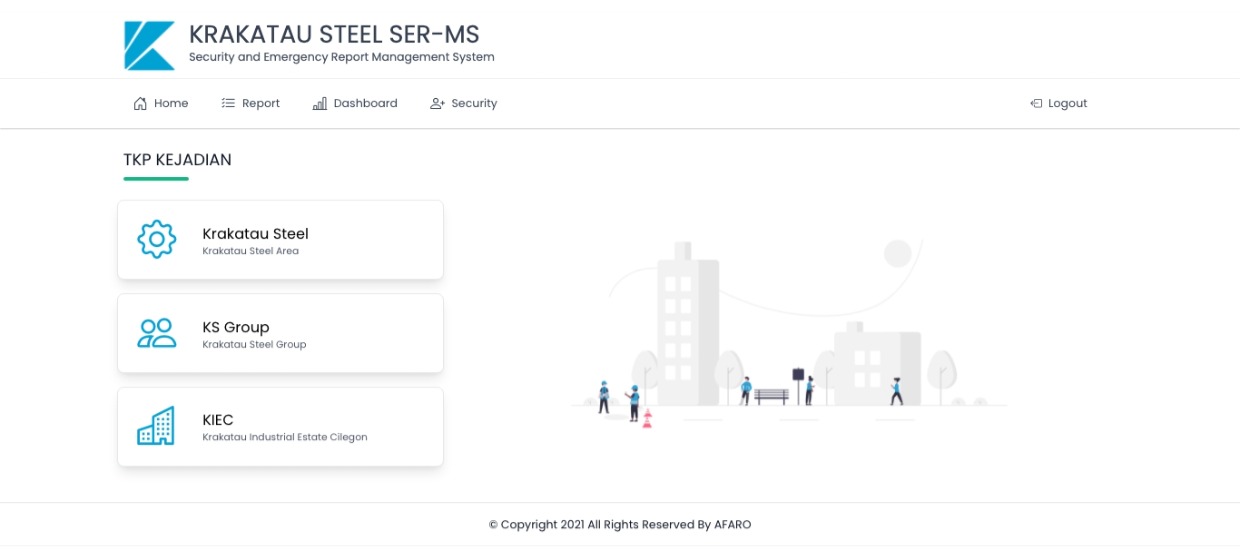This screenshot has width=1240, height=559.
Task: Open the Security menu item
Action: 464,103
